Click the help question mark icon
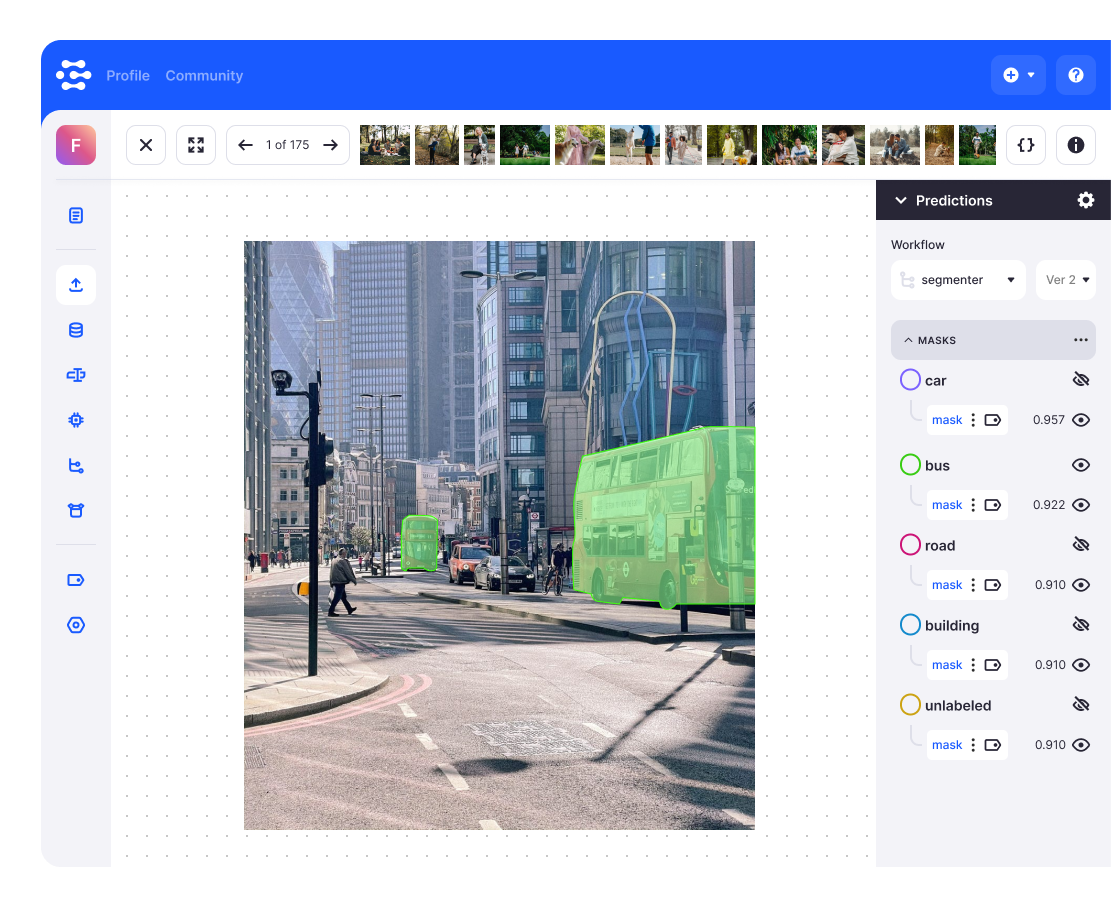The width and height of the screenshot is (1111, 907). [1076, 75]
